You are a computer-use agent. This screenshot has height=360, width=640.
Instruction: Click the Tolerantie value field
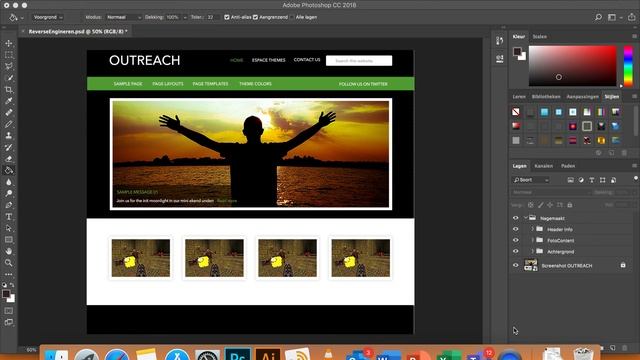coord(213,17)
